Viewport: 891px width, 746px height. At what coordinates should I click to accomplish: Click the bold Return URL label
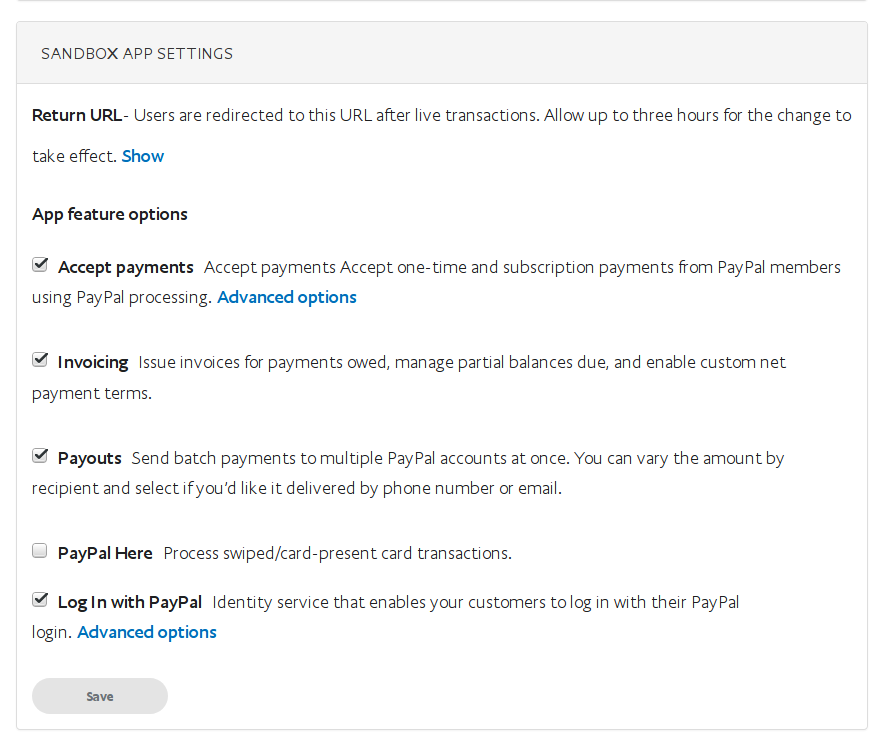(x=77, y=115)
